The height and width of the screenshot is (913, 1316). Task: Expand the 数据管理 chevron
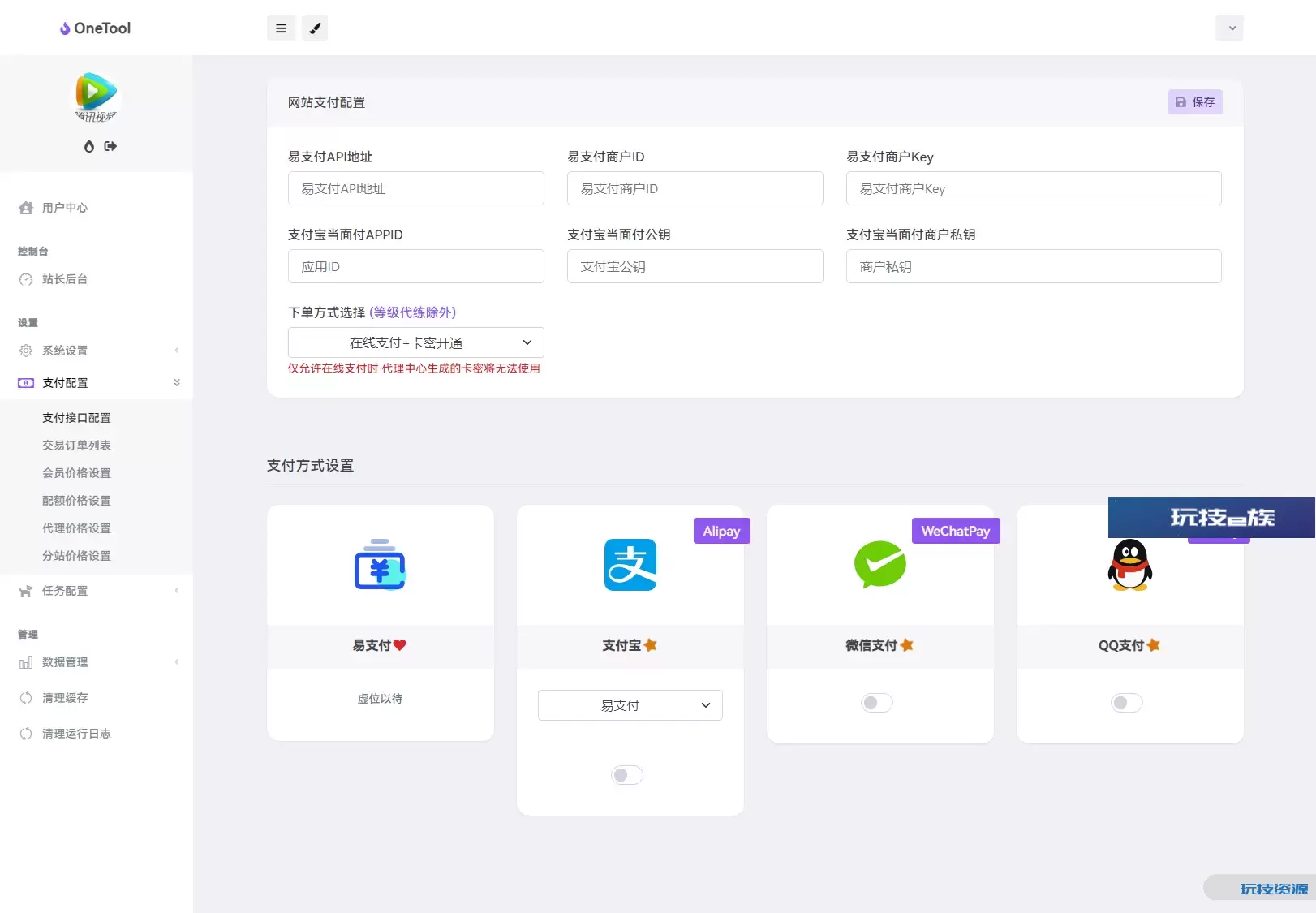point(177,662)
